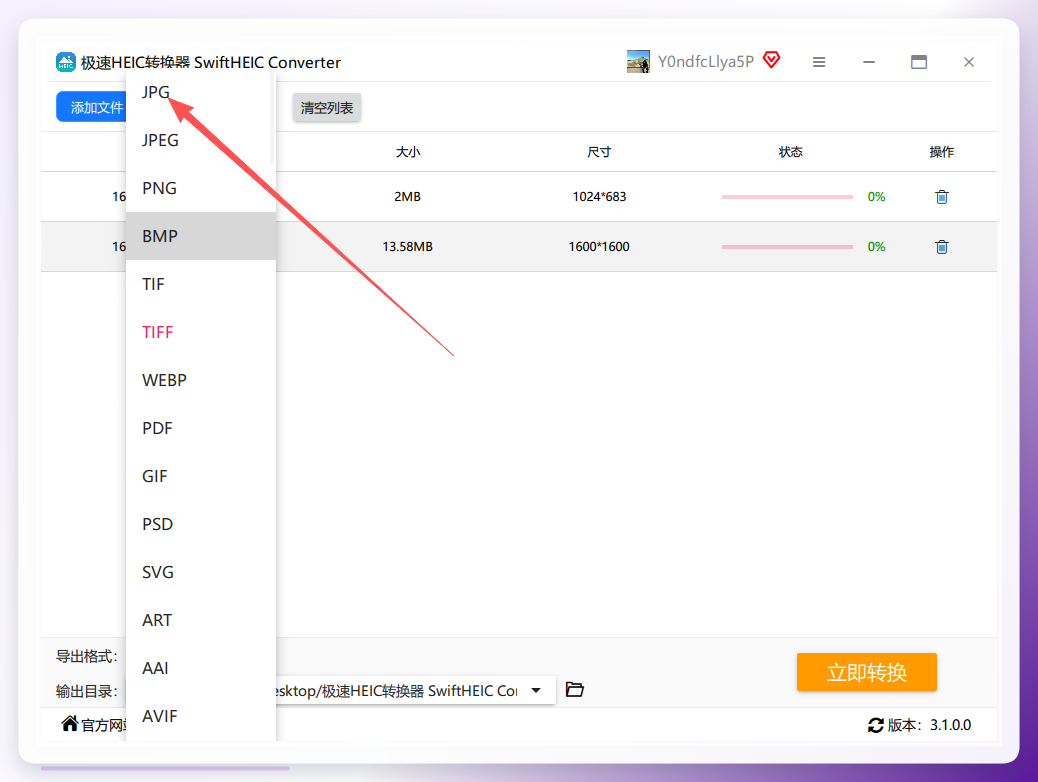Pick BMP in the format dropdown
This screenshot has width=1038, height=782.
pos(201,236)
